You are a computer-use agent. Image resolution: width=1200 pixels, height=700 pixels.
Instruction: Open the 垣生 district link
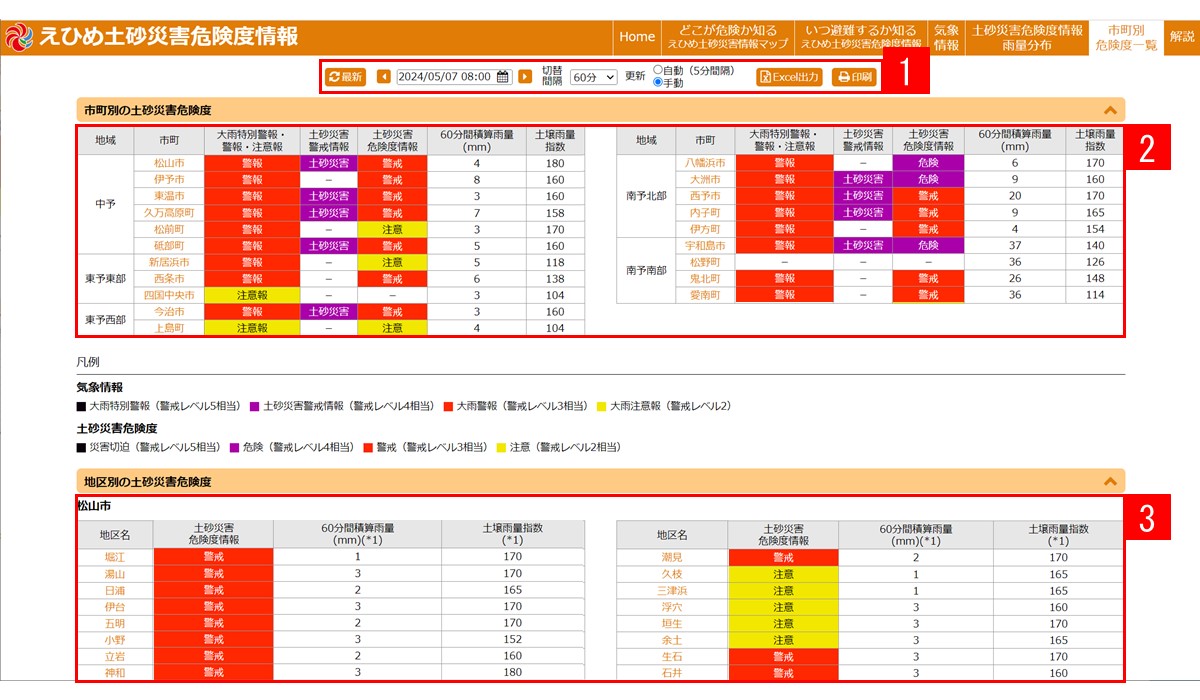click(x=672, y=623)
